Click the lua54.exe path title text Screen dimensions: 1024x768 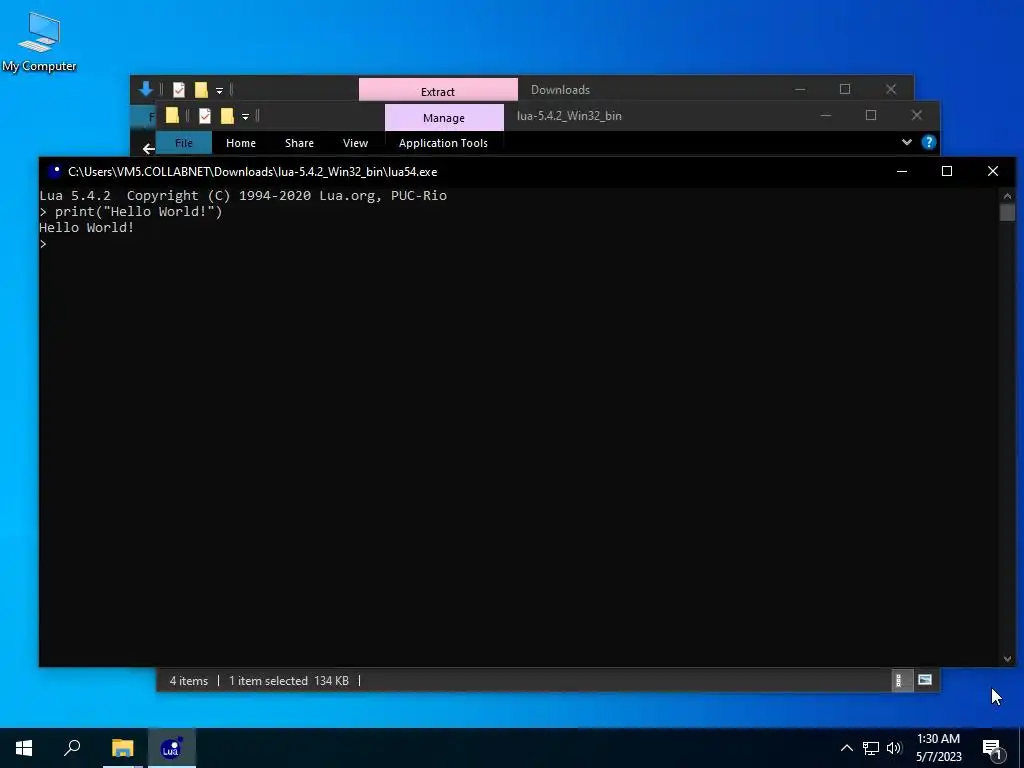(253, 172)
